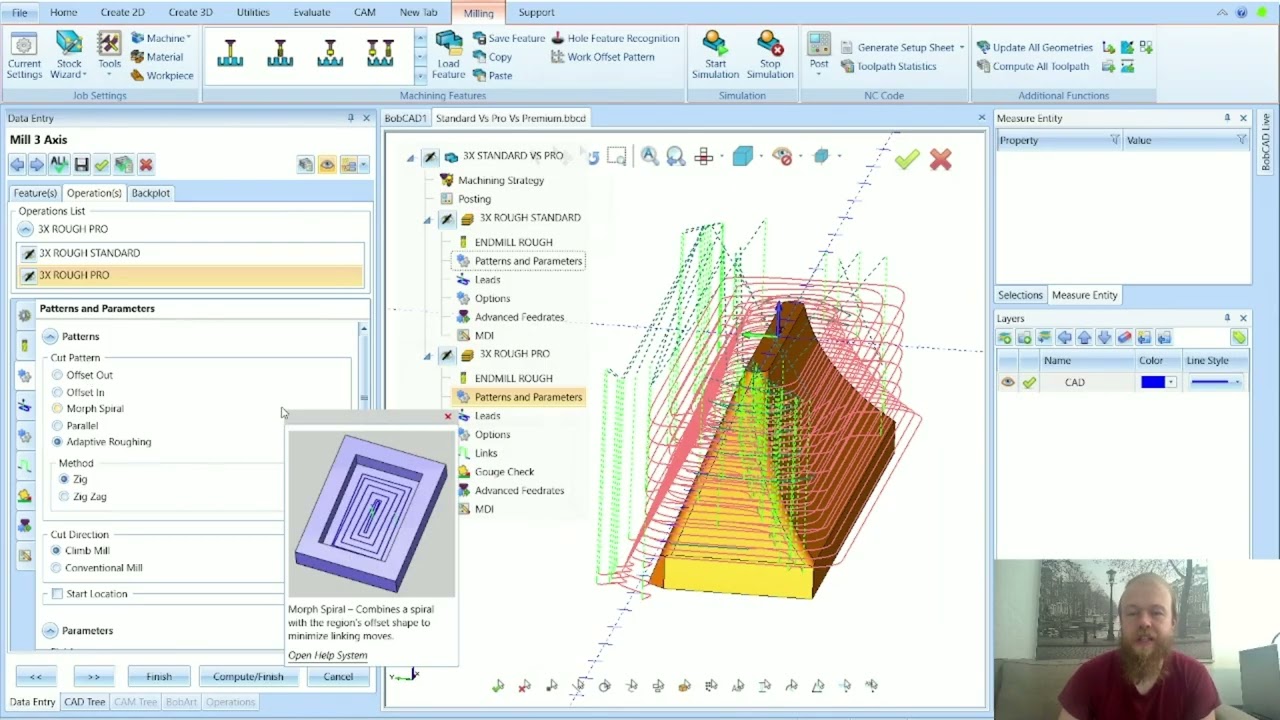Select 3X ROUGH STANDARD in Operations List
This screenshot has width=1280, height=720.
(191, 253)
